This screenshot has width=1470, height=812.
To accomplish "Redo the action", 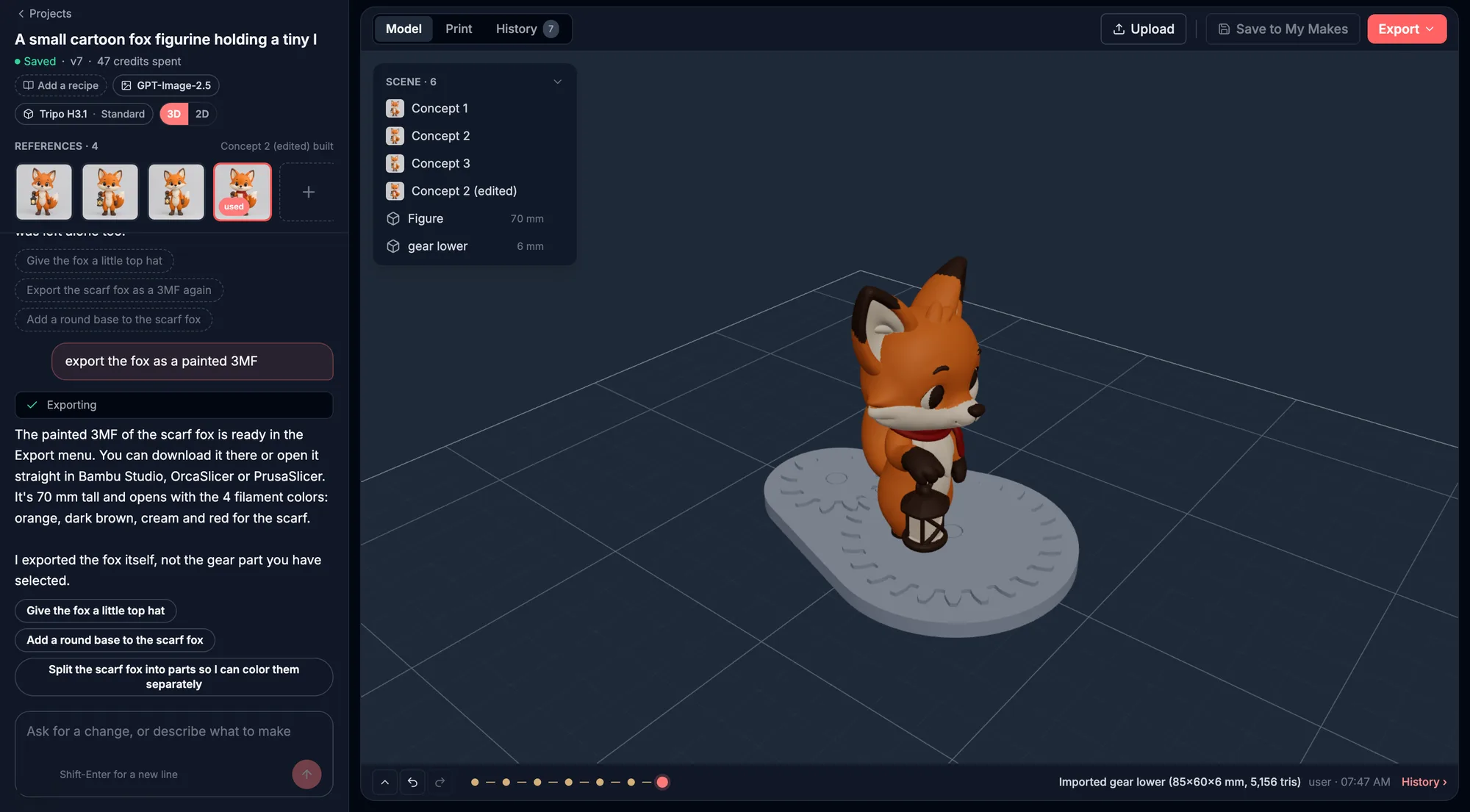I will pos(440,782).
